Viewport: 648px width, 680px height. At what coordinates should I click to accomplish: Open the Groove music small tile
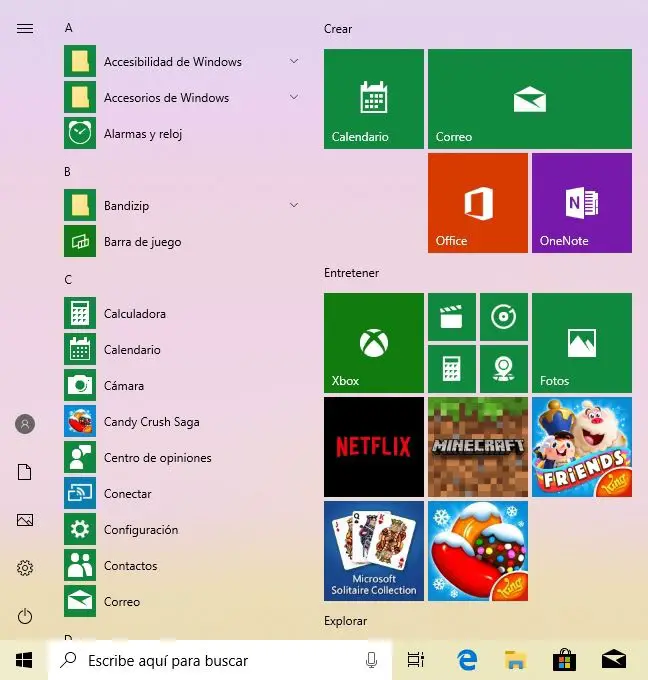(504, 317)
